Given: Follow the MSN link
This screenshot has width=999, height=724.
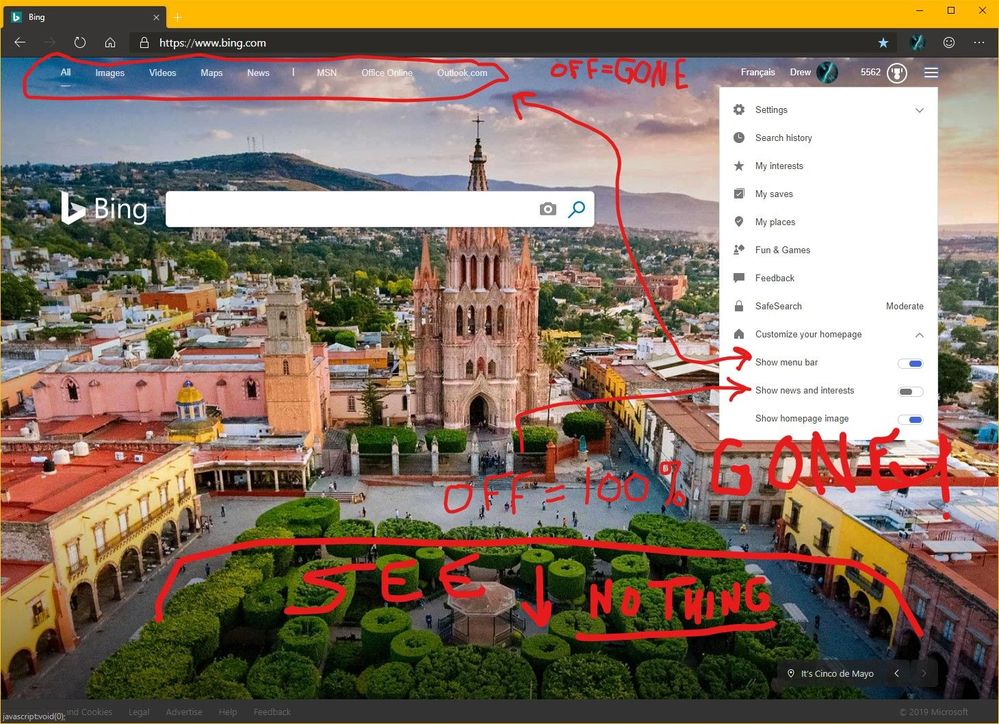Looking at the screenshot, I should pos(327,73).
